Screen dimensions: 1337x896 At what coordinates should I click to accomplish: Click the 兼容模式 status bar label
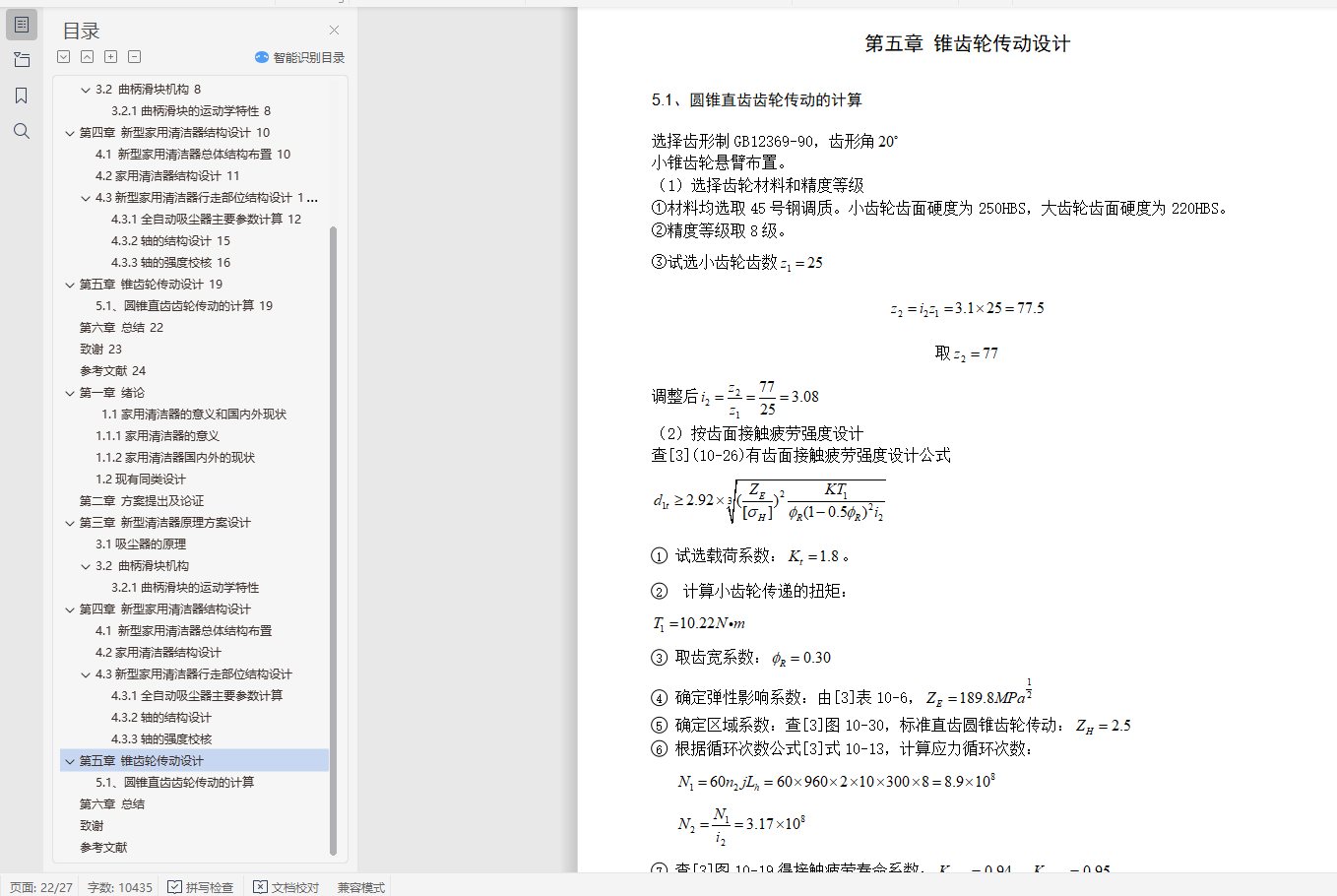(x=361, y=887)
